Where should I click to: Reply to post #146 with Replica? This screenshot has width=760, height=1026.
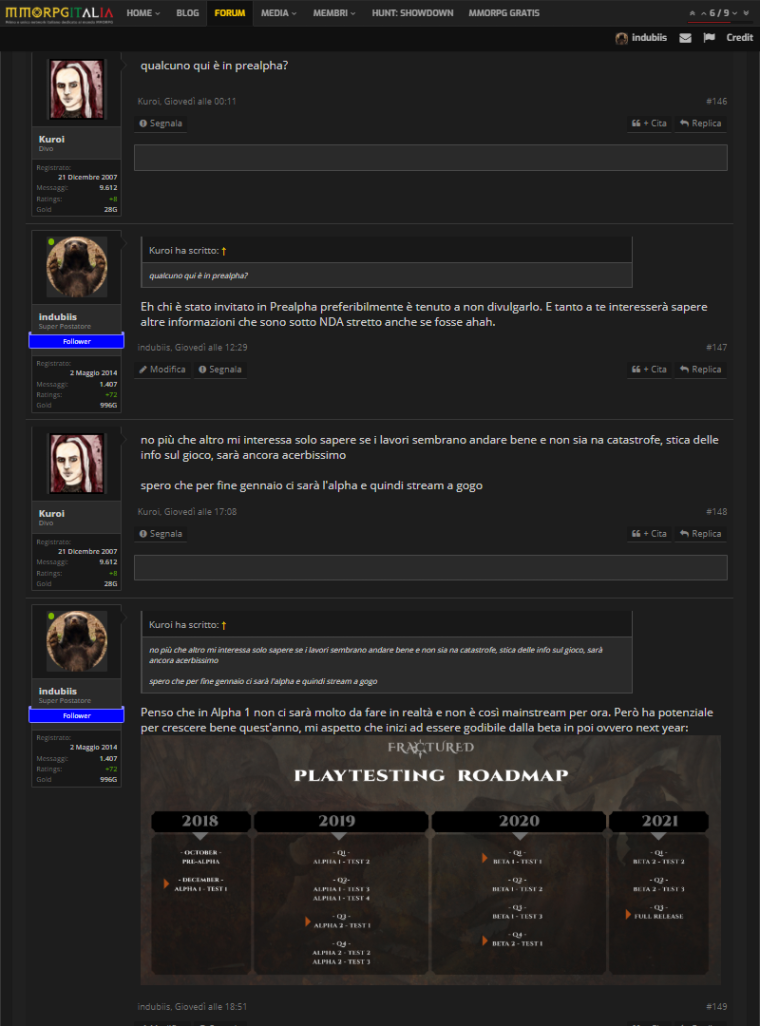[700, 123]
